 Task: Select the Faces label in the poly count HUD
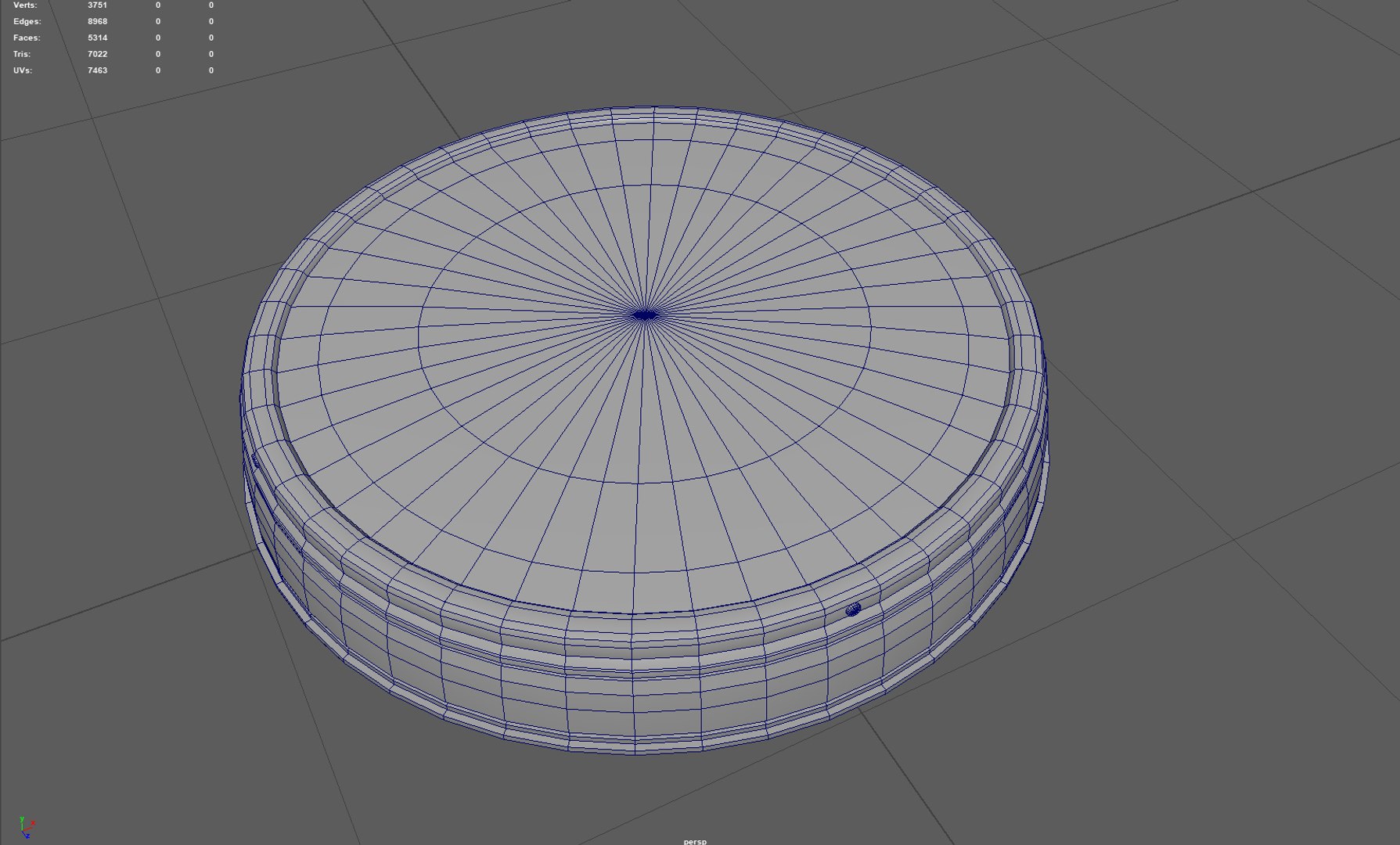(x=27, y=38)
